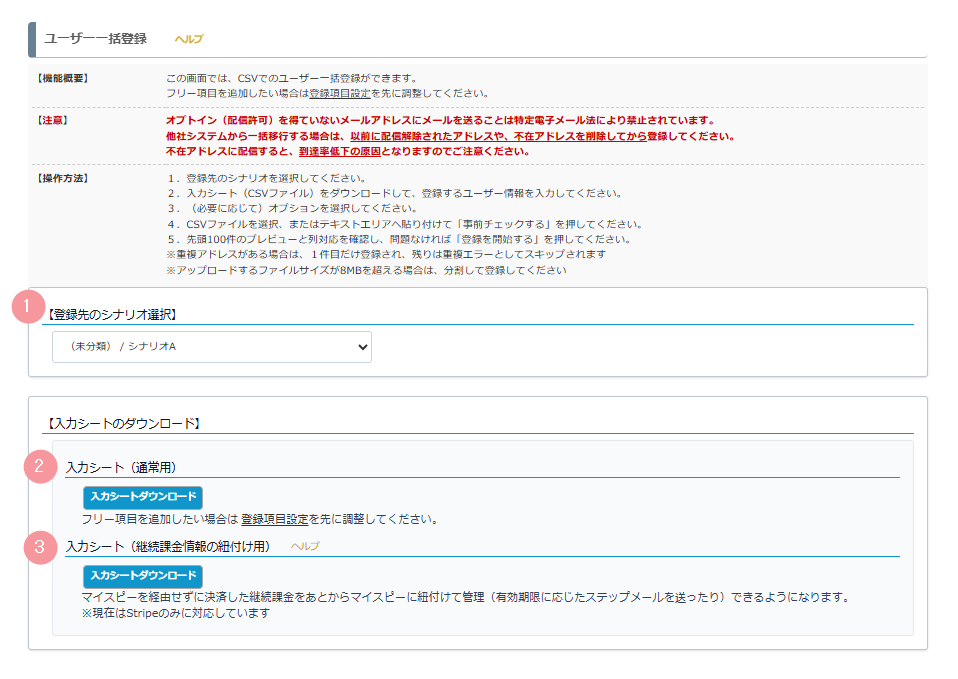Click the 入力シート（継続課金情報の紐付け用） subheading
This screenshot has width=958, height=679.
(168, 547)
